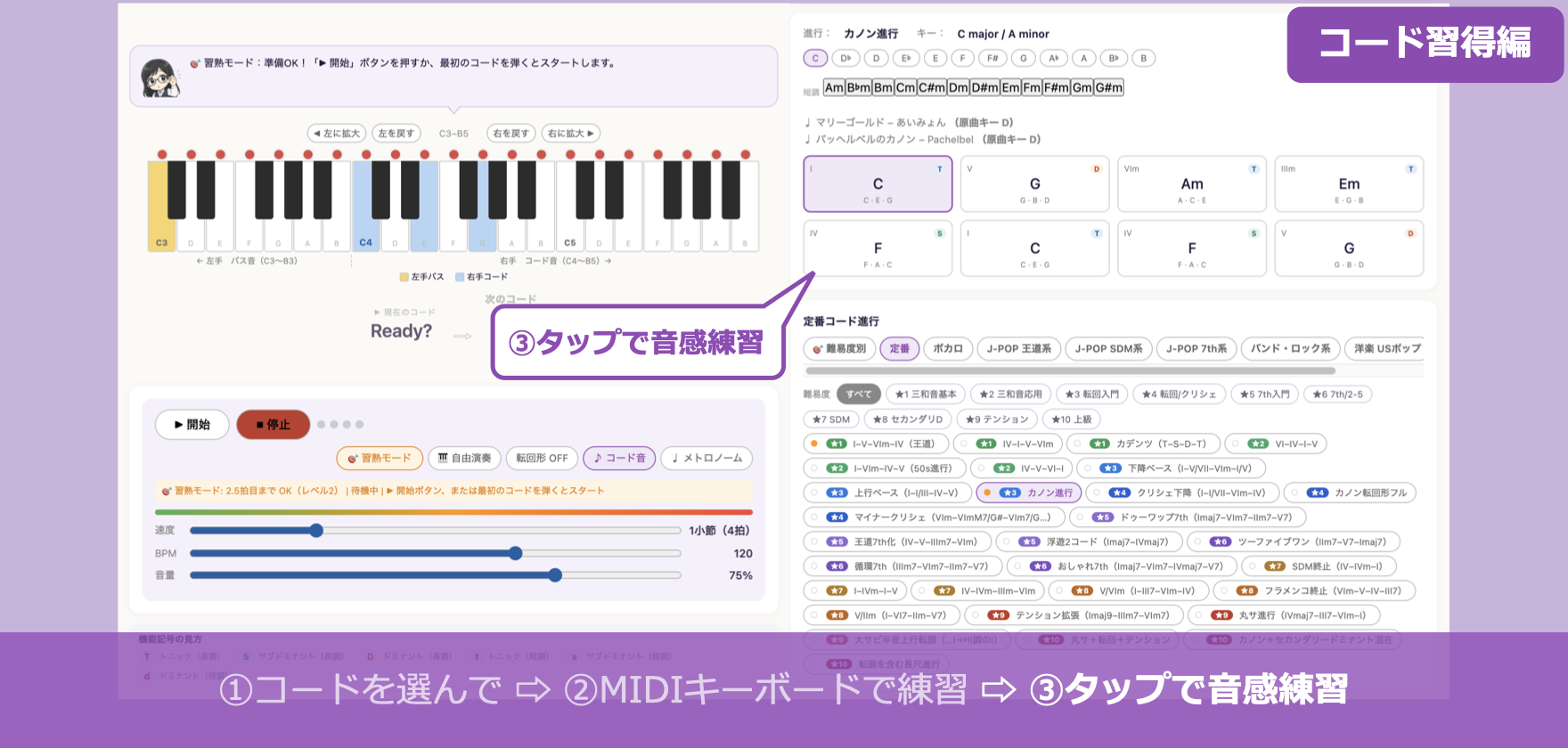
Task: Filter by ★7 SDM
Action: pyautogui.click(x=831, y=419)
